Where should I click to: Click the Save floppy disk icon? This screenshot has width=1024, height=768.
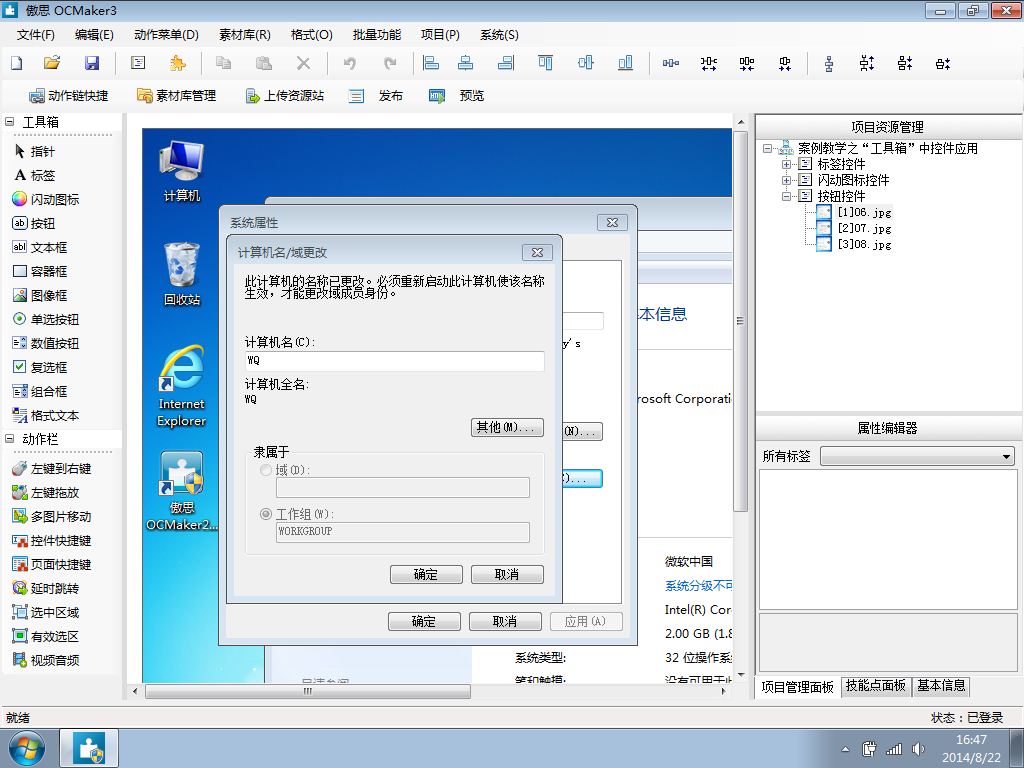(x=92, y=63)
